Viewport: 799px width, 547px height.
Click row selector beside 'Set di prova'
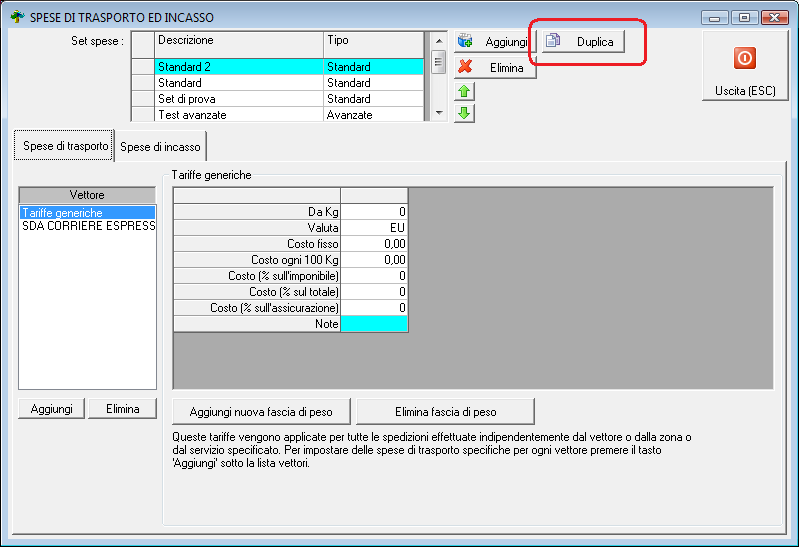[x=143, y=99]
